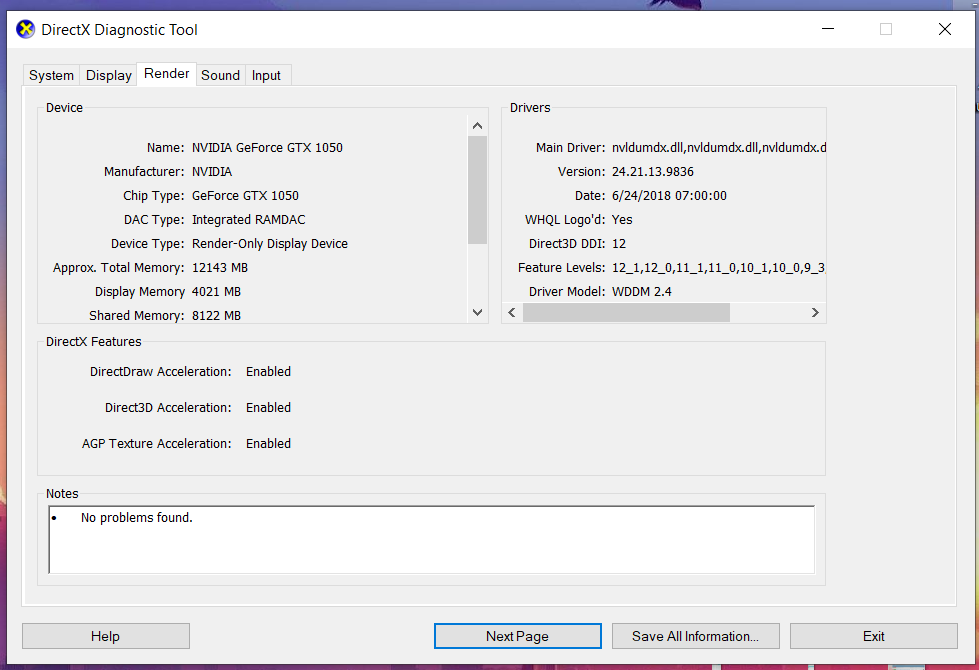Screen dimensions: 979x670
Task: Go to Next Page
Action: click(x=518, y=636)
